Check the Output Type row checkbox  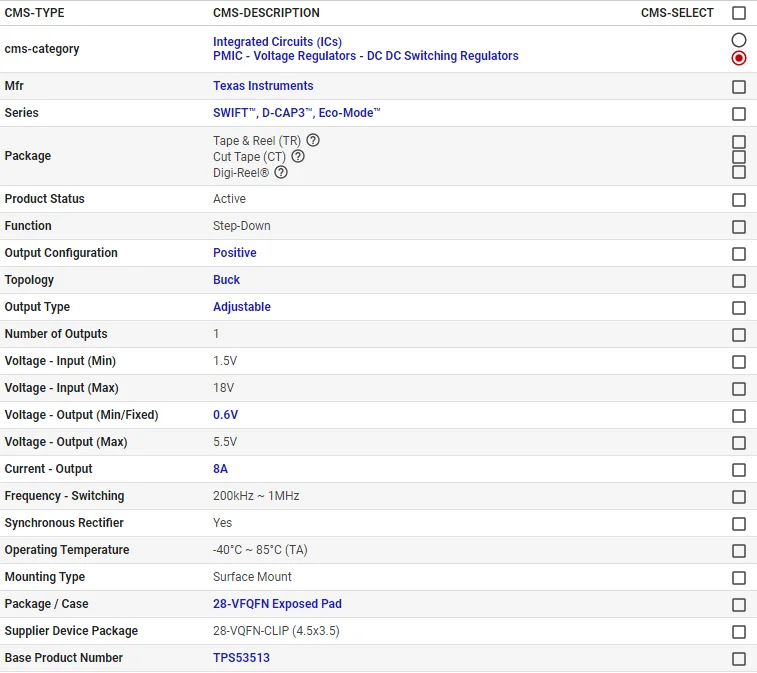[x=739, y=308]
